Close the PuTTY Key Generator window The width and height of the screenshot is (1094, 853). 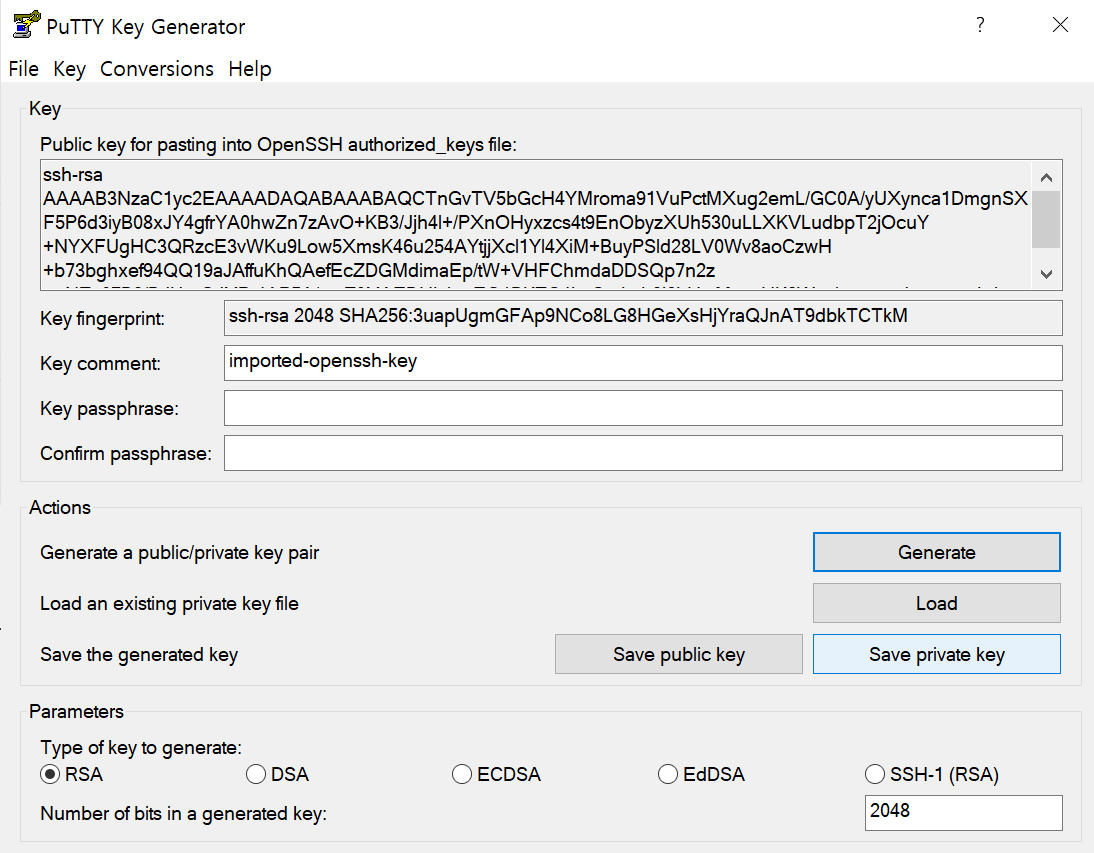(1060, 25)
